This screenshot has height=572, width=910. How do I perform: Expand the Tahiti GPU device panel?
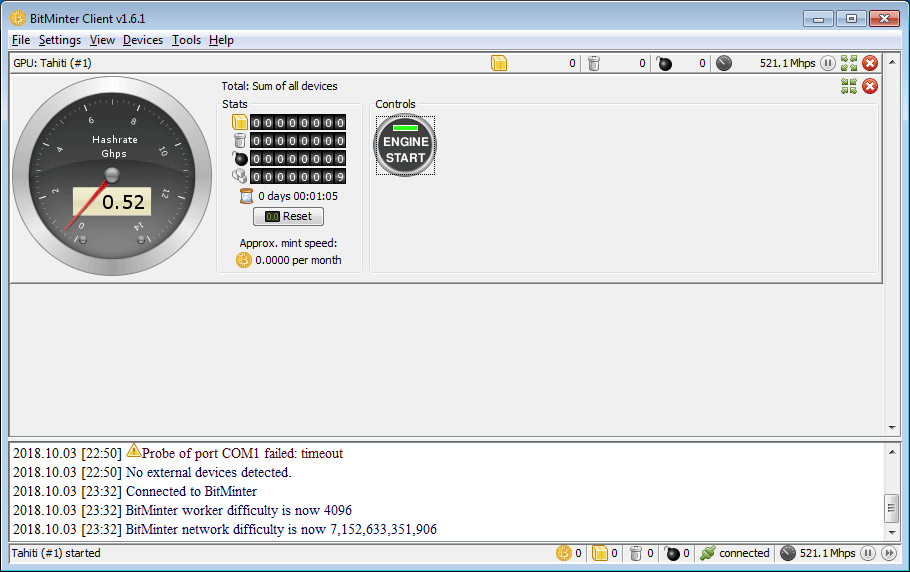849,63
